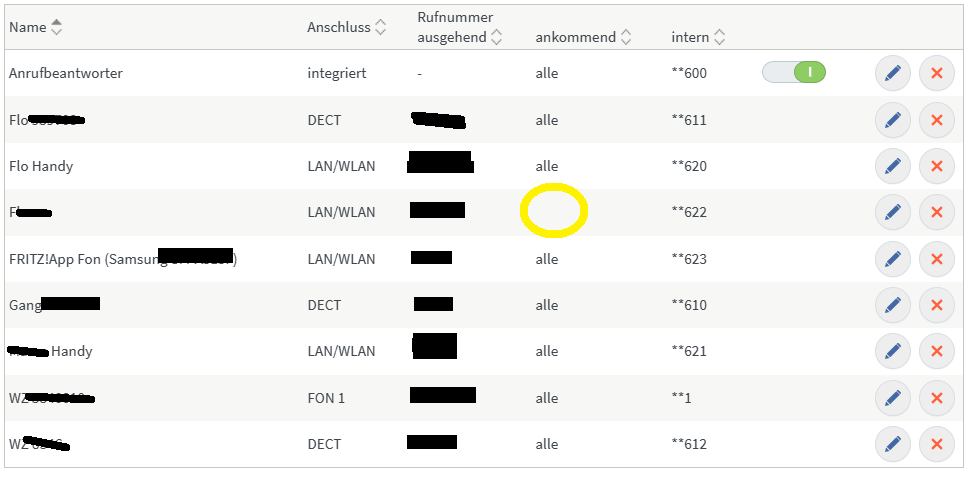Edit the FON 1 device entry

click(x=892, y=398)
